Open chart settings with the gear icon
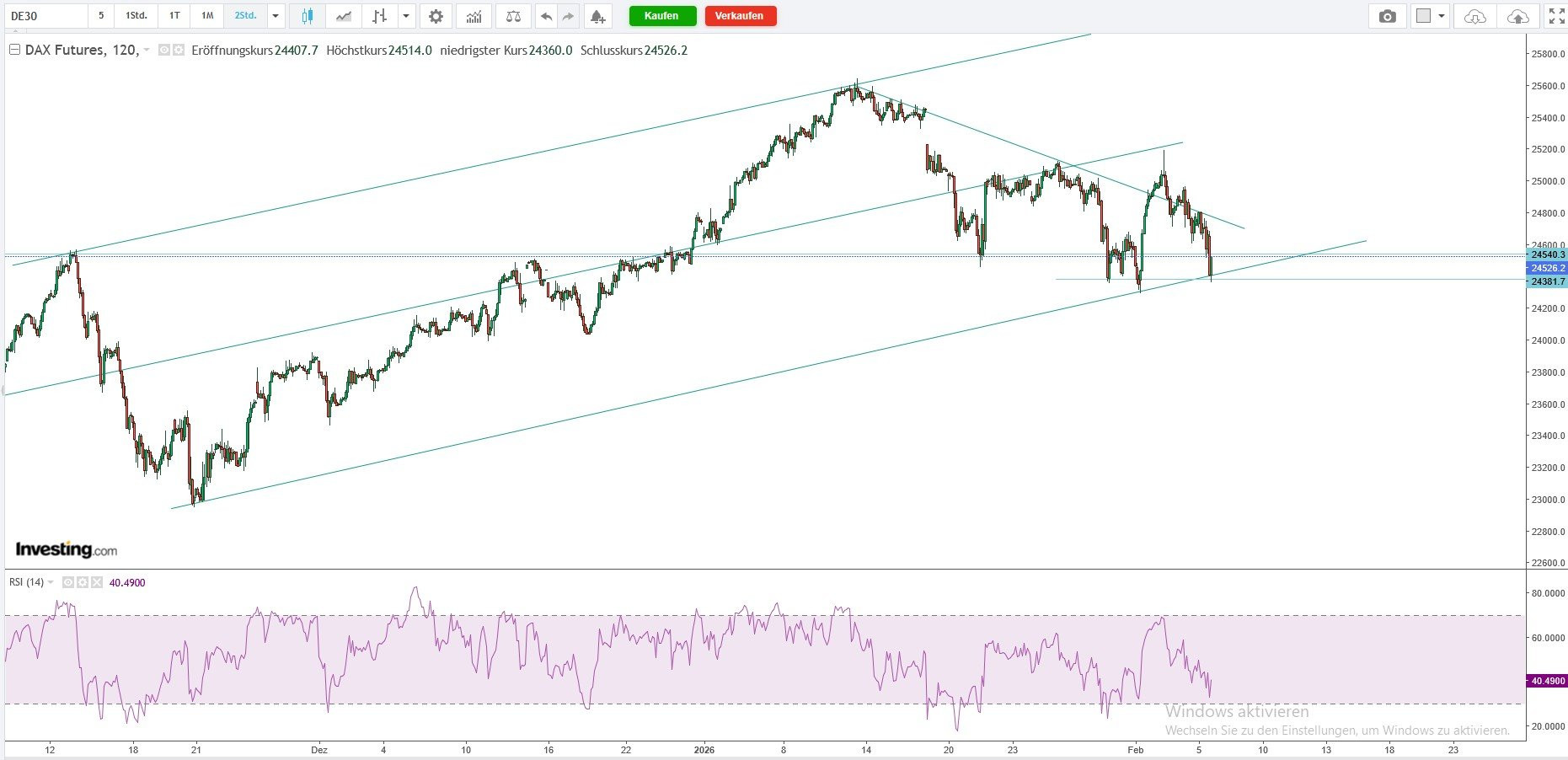Viewport: 1568px width, 760px height. click(x=436, y=16)
